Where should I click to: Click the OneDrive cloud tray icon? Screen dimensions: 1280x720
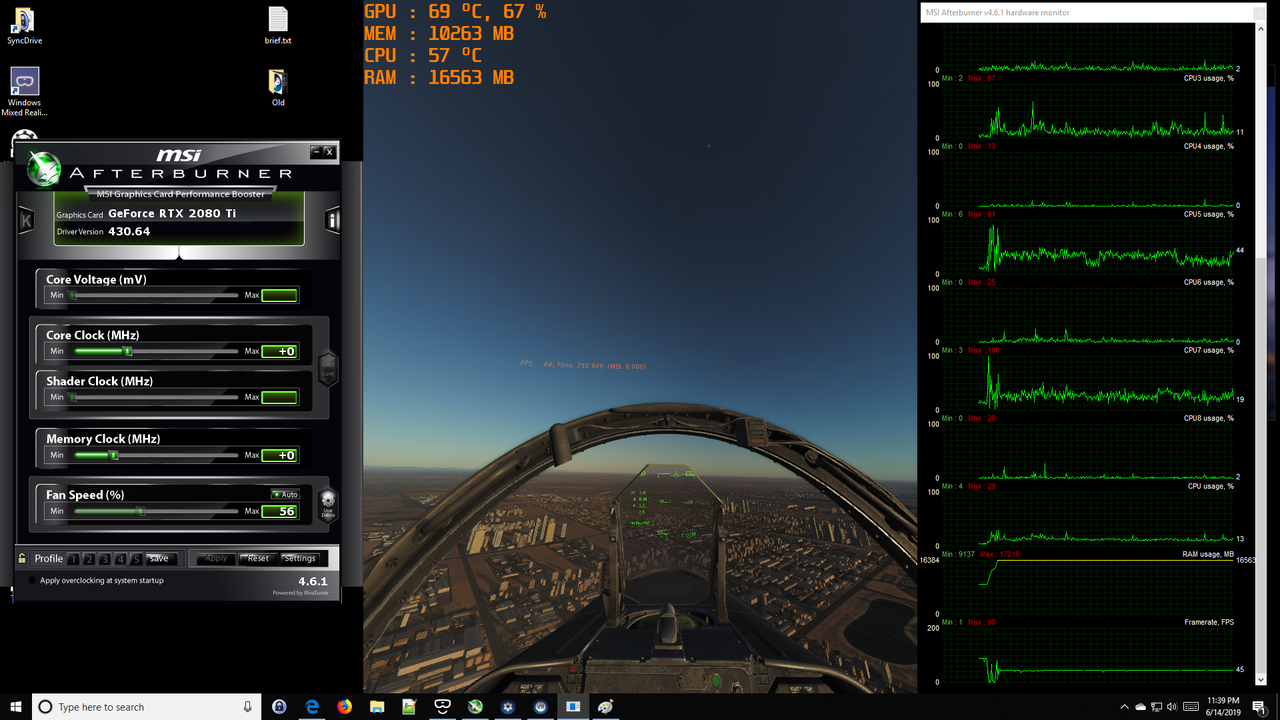[x=1141, y=707]
